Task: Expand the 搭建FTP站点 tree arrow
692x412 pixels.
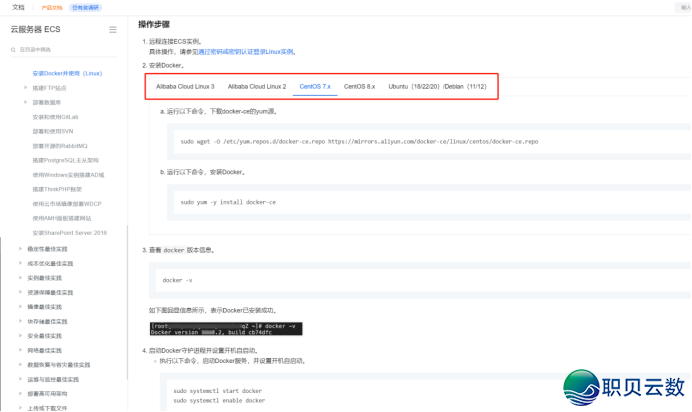Action: [25, 88]
